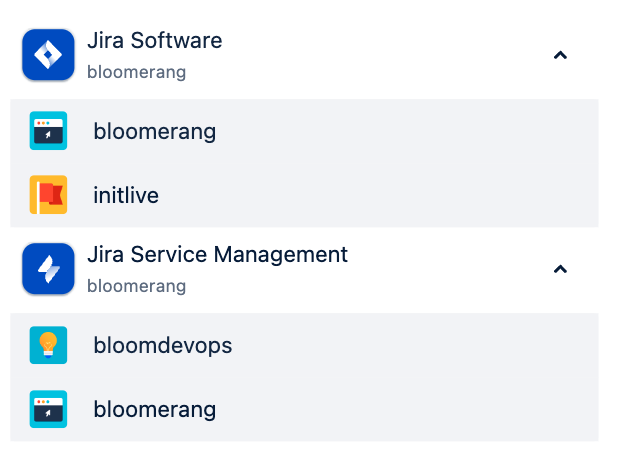
Task: Click bloomerang browser-window icon under Service Management
Action: coord(48,409)
